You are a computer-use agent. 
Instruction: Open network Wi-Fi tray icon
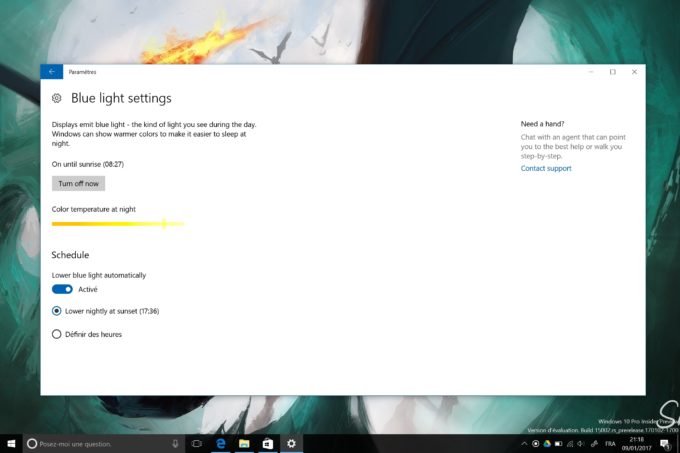570,443
